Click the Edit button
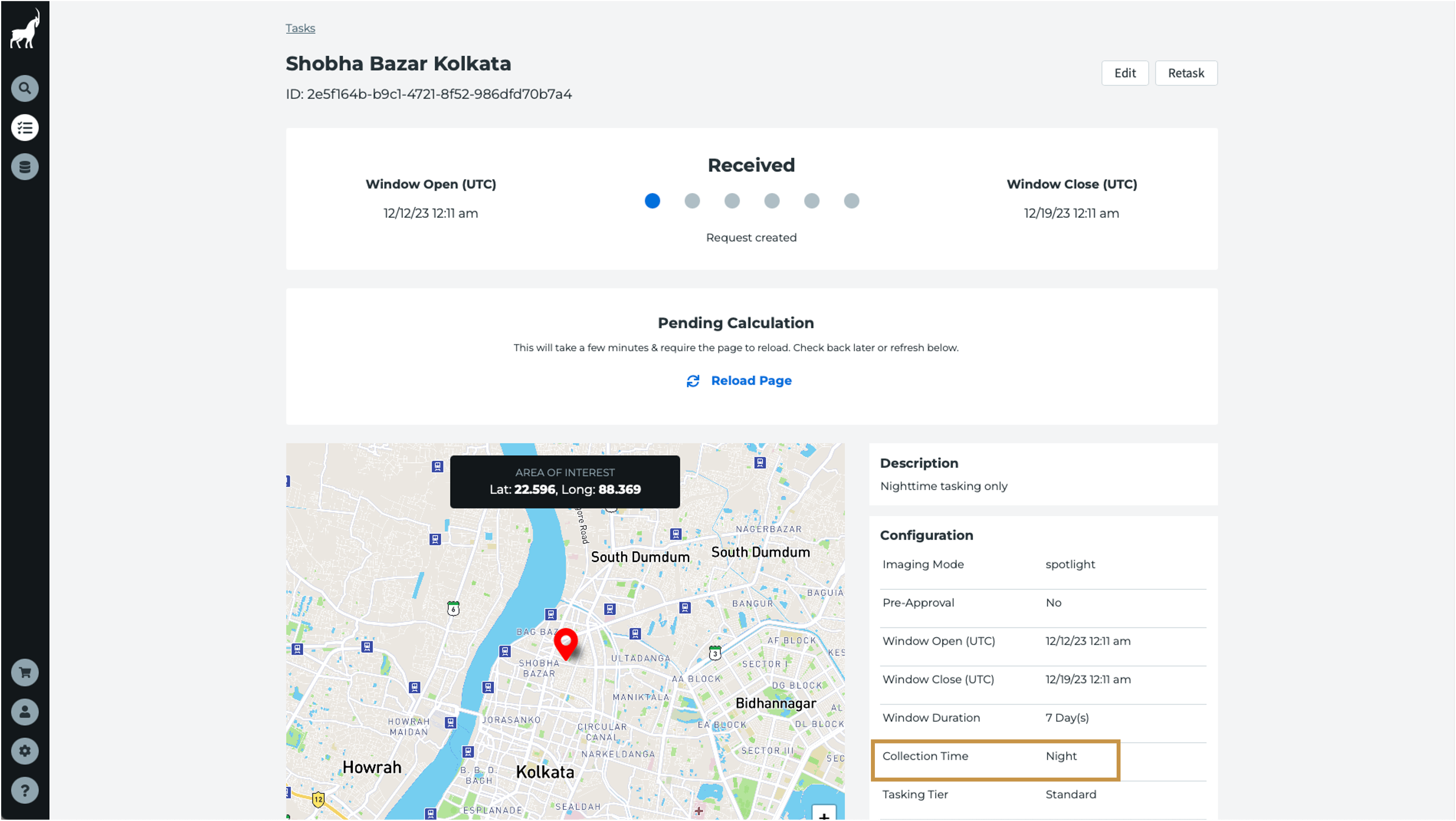The height and width of the screenshot is (821, 1456). [x=1125, y=73]
